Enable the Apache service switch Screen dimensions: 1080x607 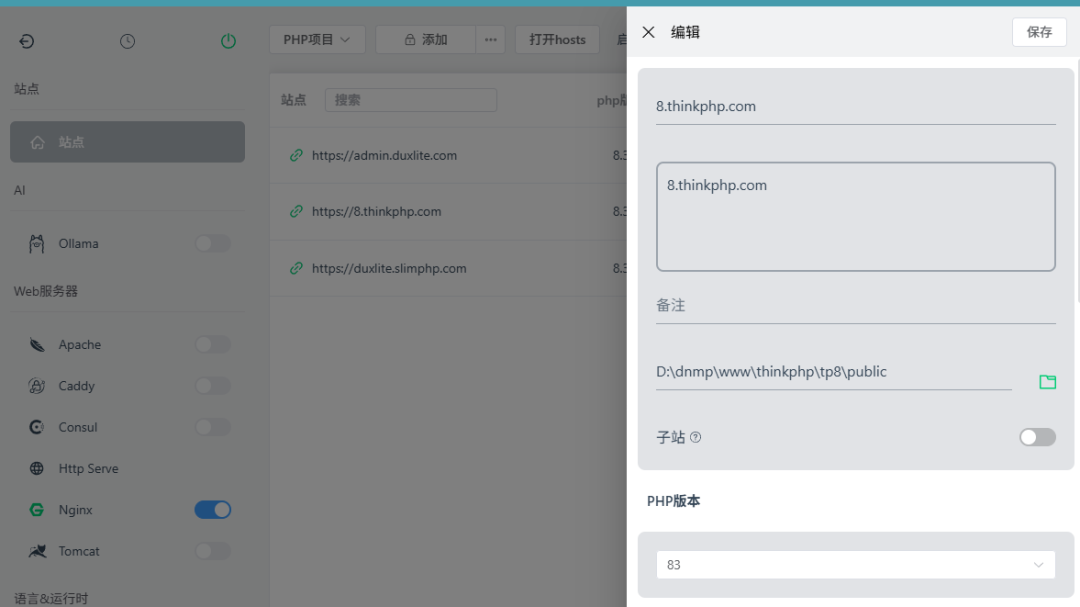[x=213, y=344]
